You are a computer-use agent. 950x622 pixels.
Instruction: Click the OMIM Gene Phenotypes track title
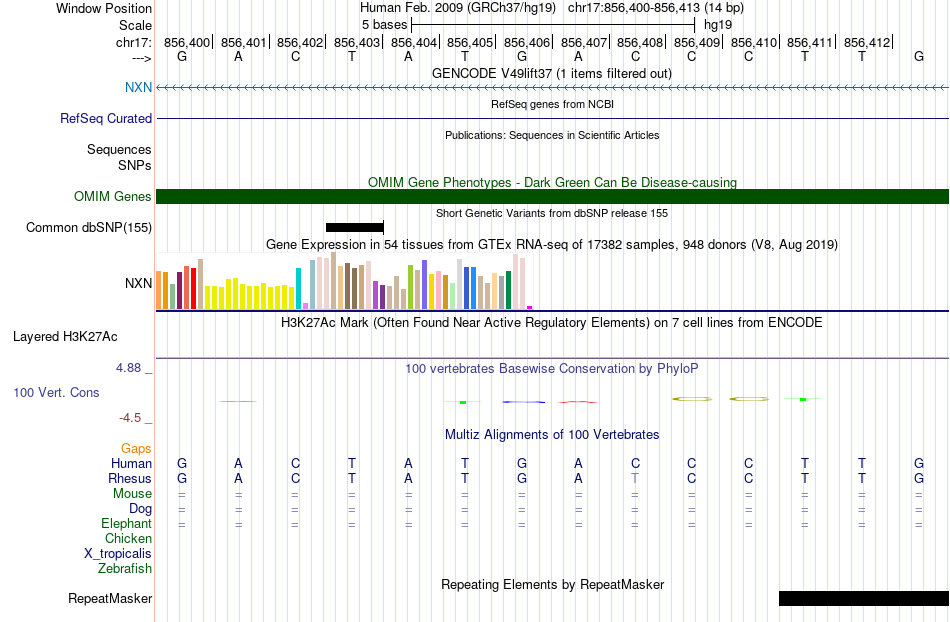point(553,182)
